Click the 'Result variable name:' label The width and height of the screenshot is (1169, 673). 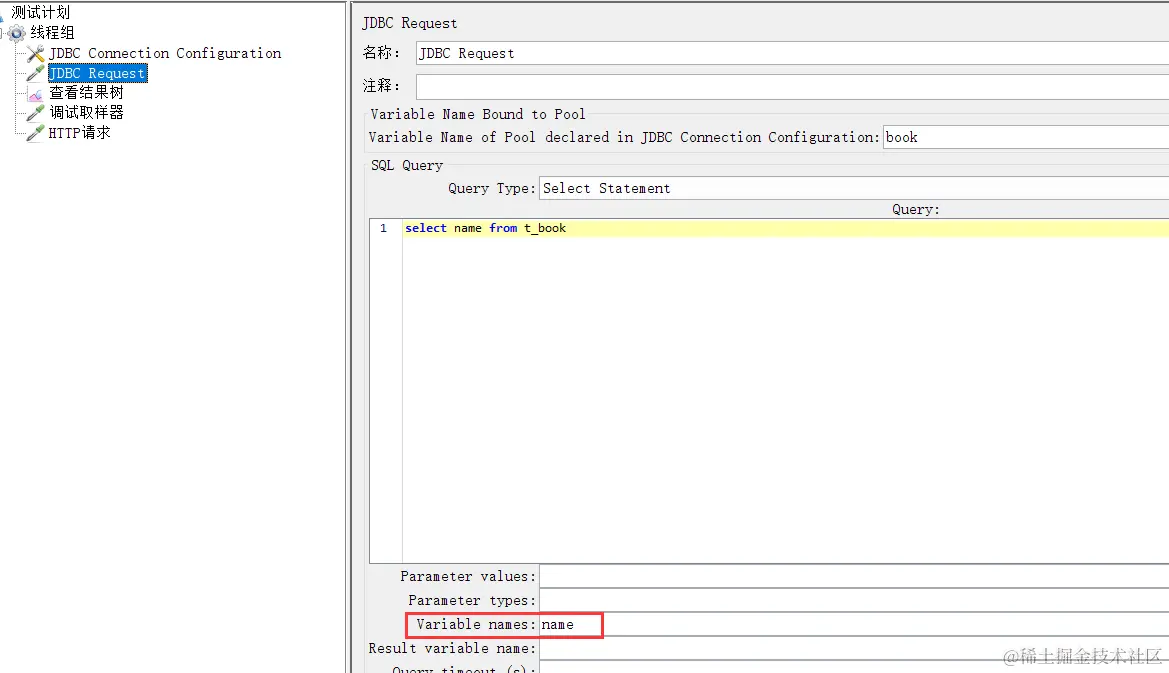[x=452, y=648]
